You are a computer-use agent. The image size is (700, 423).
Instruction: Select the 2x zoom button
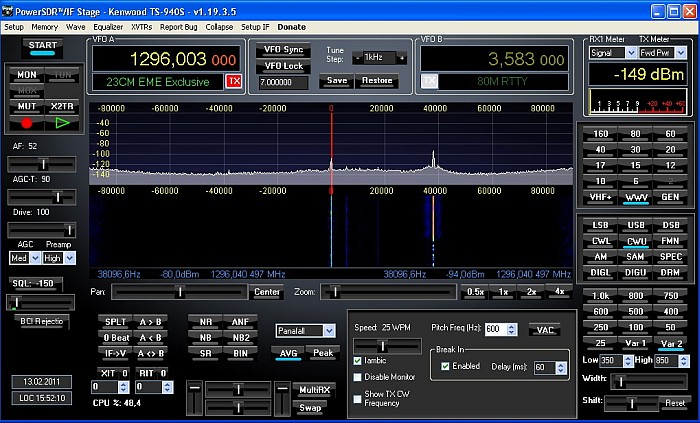tap(531, 292)
